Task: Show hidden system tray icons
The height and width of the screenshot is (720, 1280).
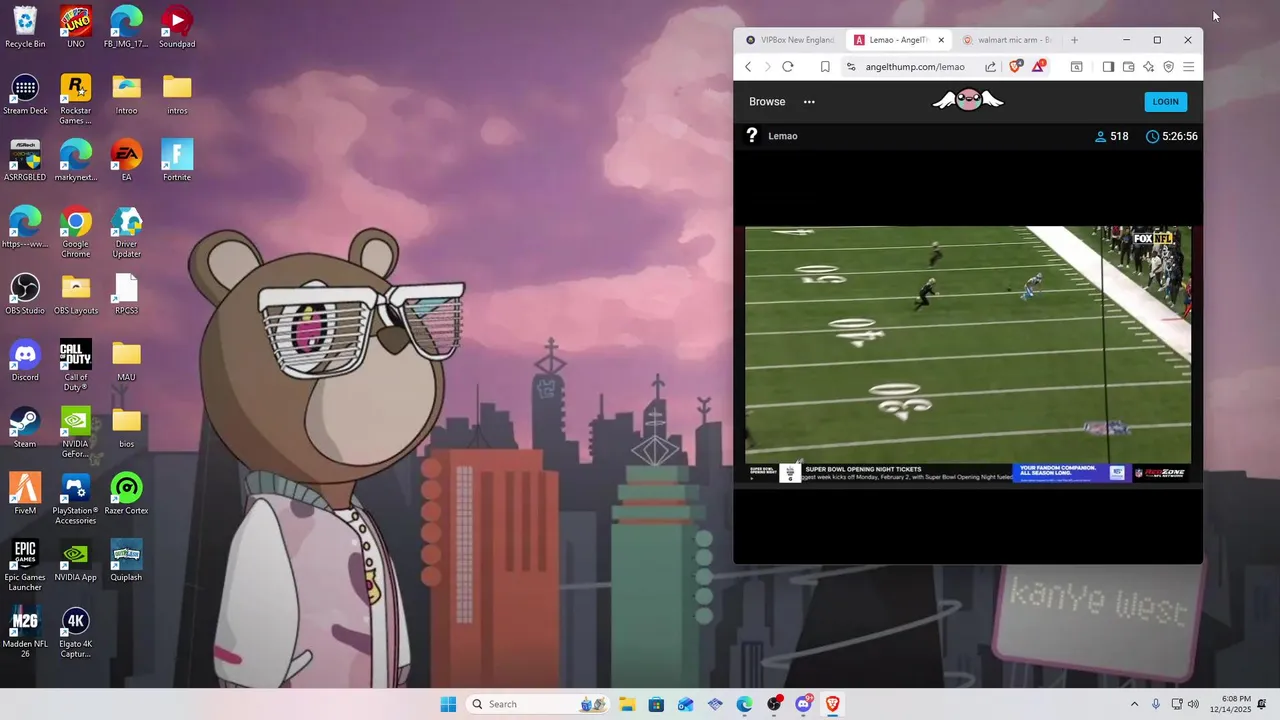Action: pyautogui.click(x=1134, y=704)
